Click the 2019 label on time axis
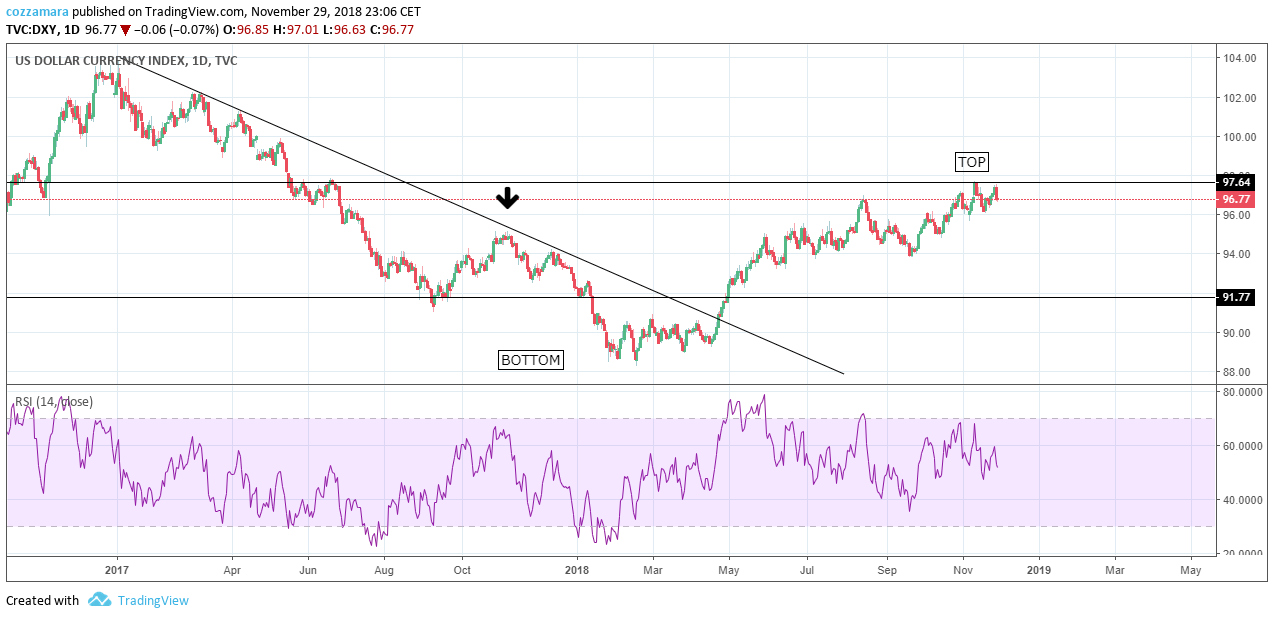Screen dimensions: 1274x618 [1038, 570]
